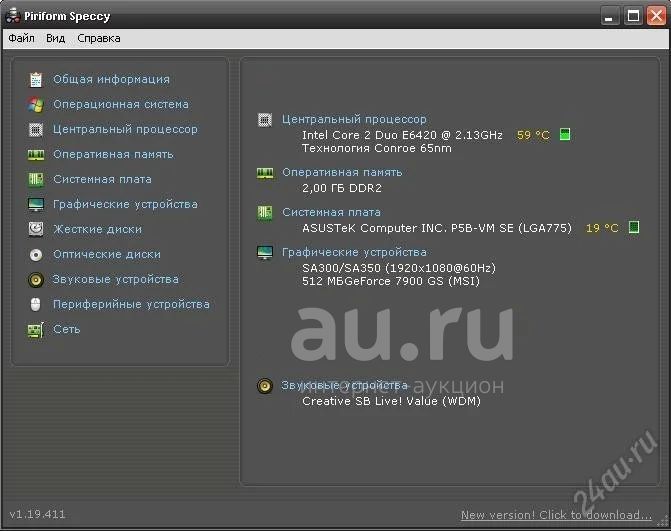Open the Периферийные устройства section
671x531 pixels.
pos(131,304)
